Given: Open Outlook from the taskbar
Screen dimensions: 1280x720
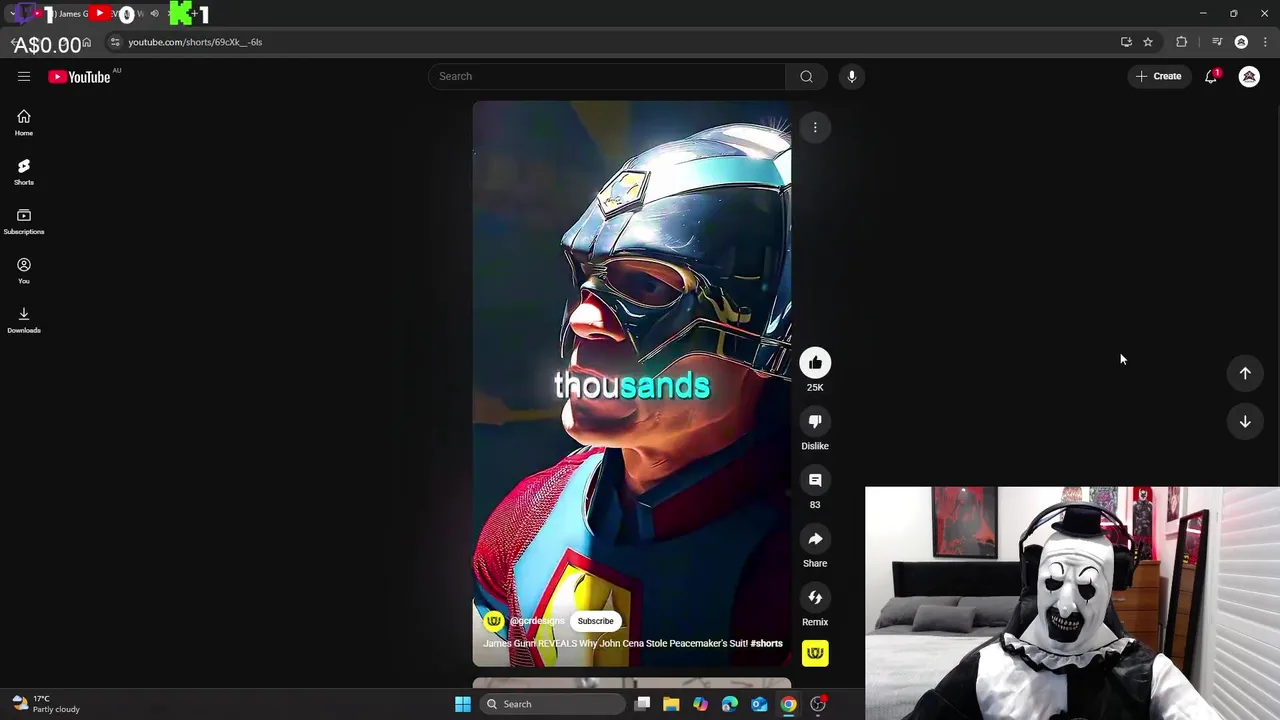Looking at the screenshot, I should click(759, 704).
